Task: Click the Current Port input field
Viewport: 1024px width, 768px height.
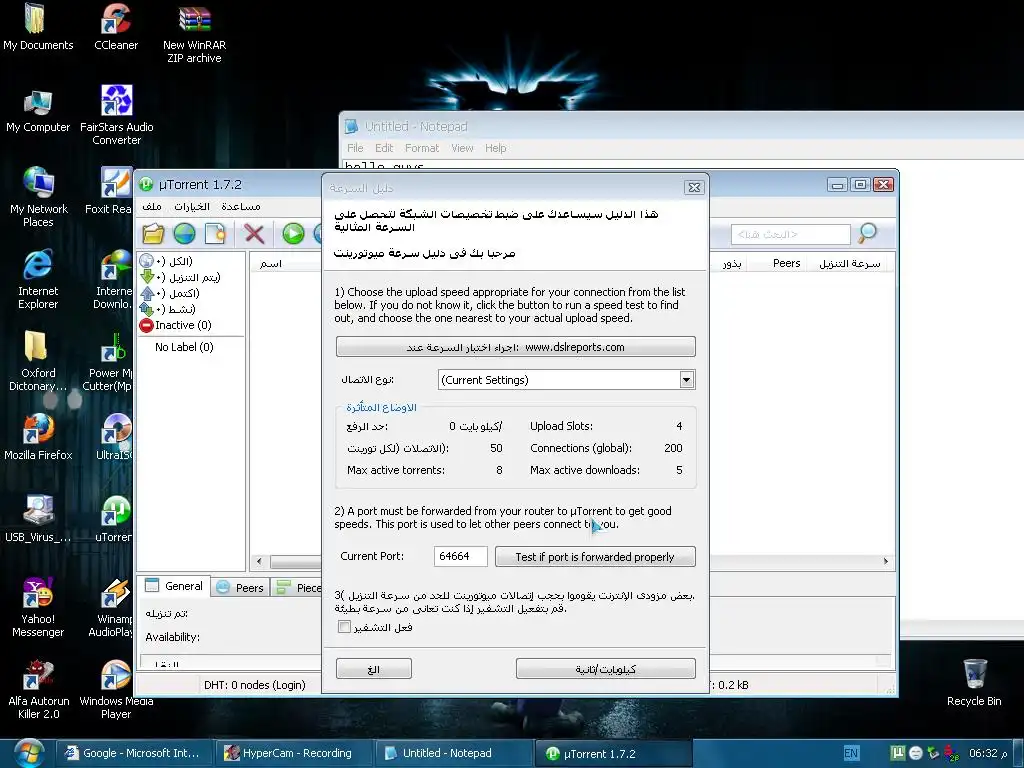Action: click(460, 556)
